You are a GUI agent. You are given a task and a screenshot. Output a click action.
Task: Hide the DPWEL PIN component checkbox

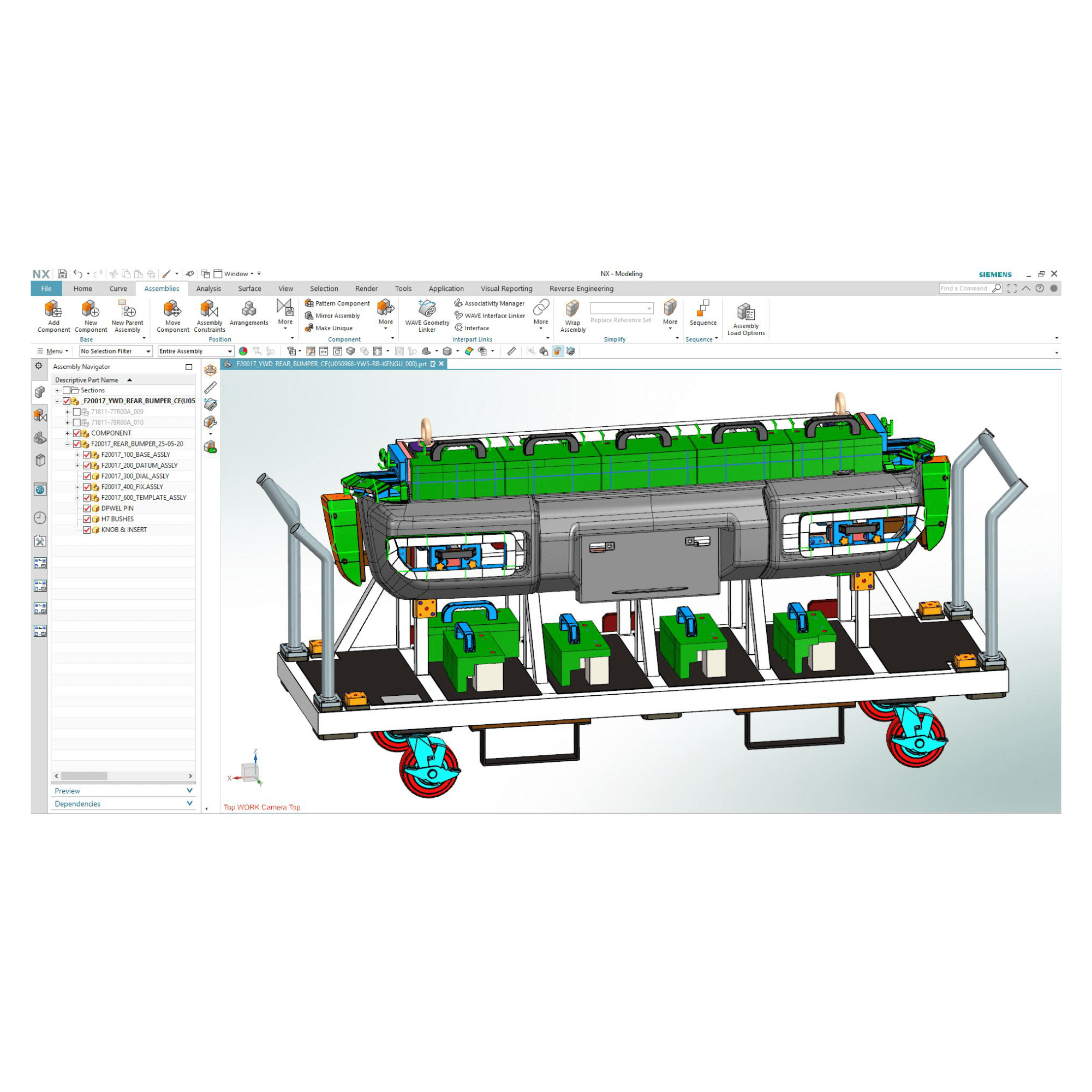point(87,508)
